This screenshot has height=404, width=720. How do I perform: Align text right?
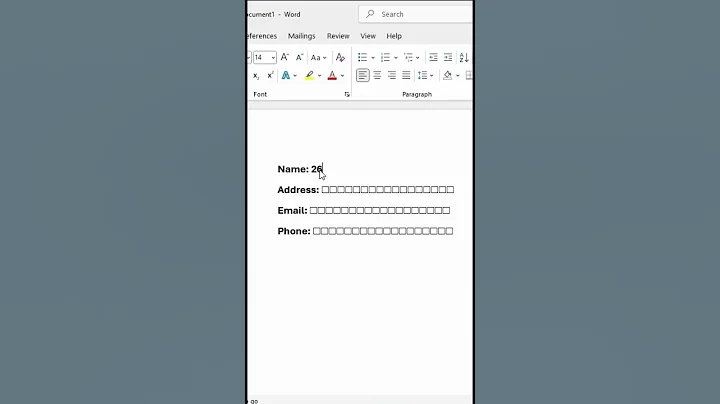click(392, 75)
